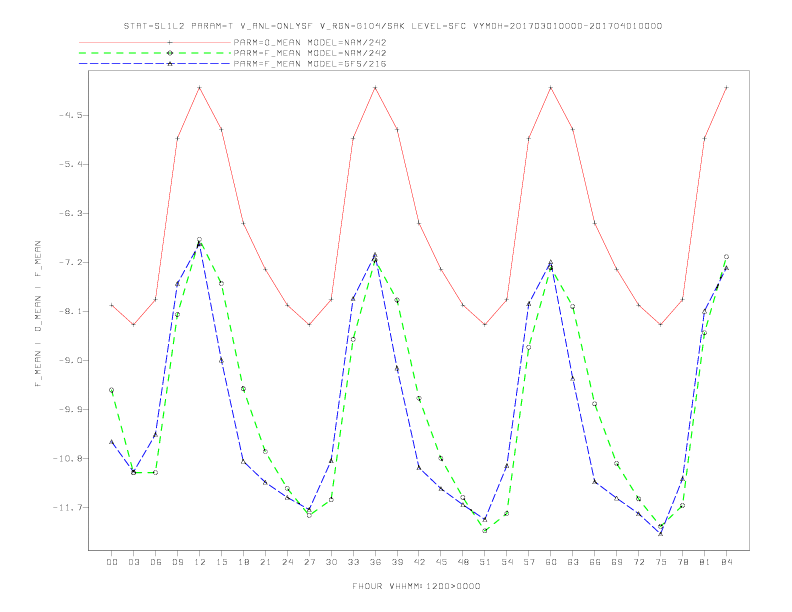Click x-axis forecast hour label 75
Screen dimensions: 792x612
click(x=661, y=562)
